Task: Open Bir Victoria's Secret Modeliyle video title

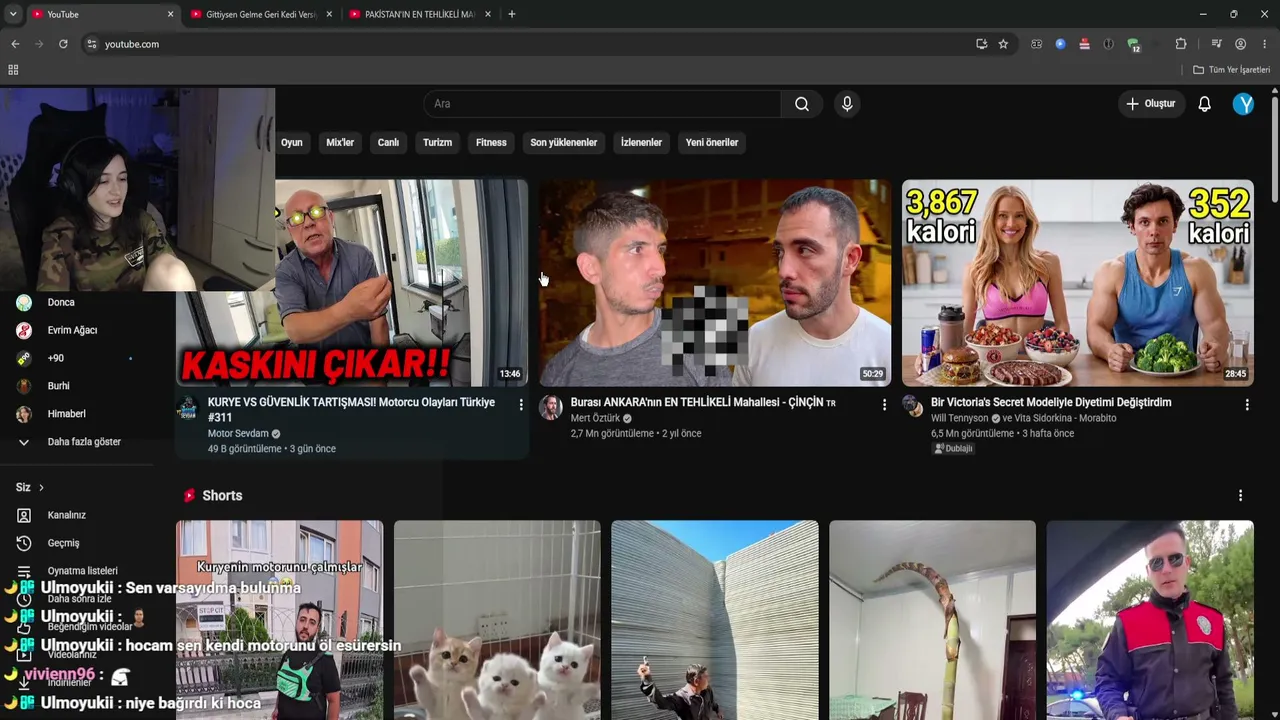Action: pyautogui.click(x=1051, y=403)
